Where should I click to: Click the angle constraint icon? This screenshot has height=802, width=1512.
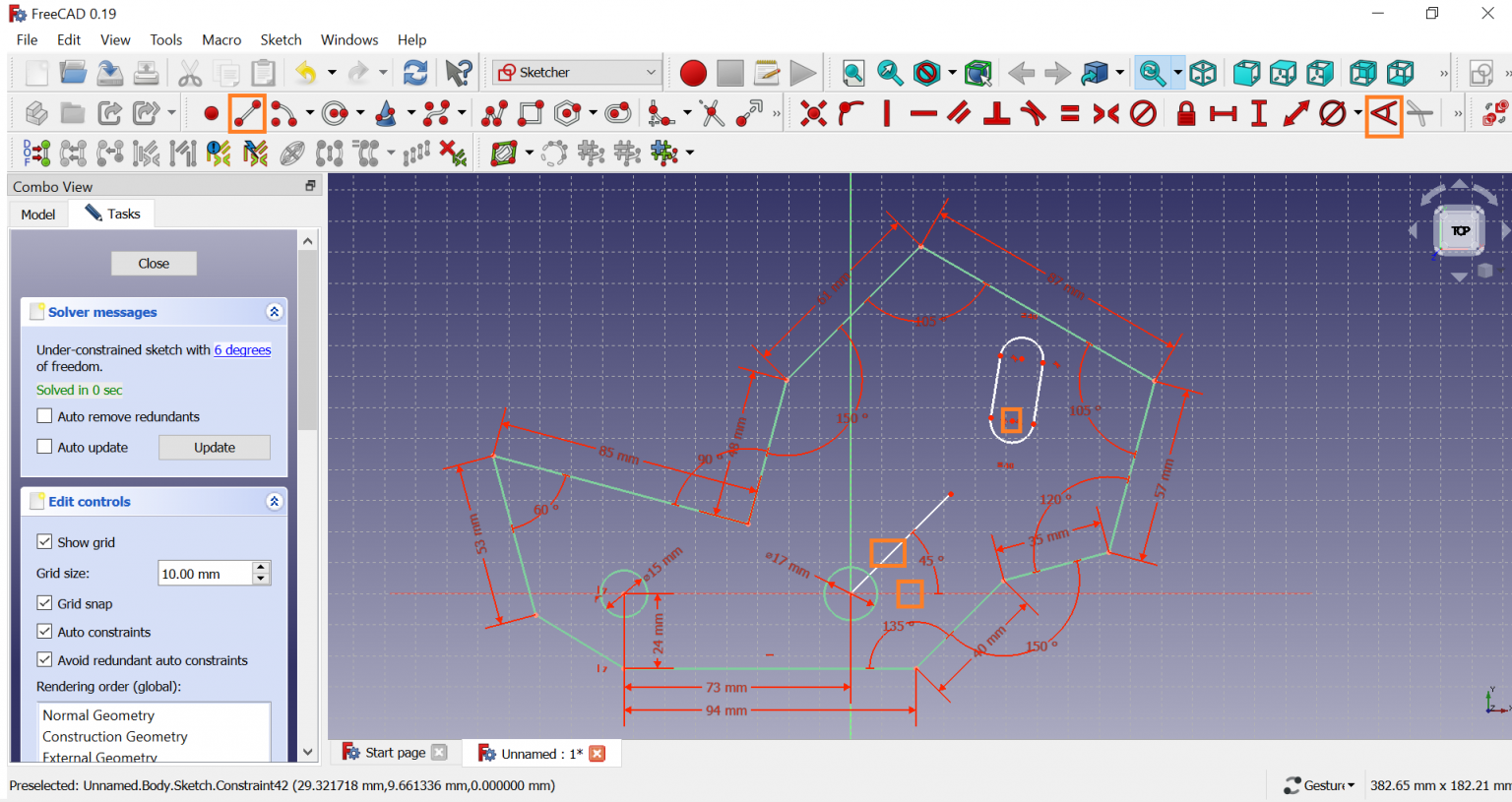tap(1383, 113)
